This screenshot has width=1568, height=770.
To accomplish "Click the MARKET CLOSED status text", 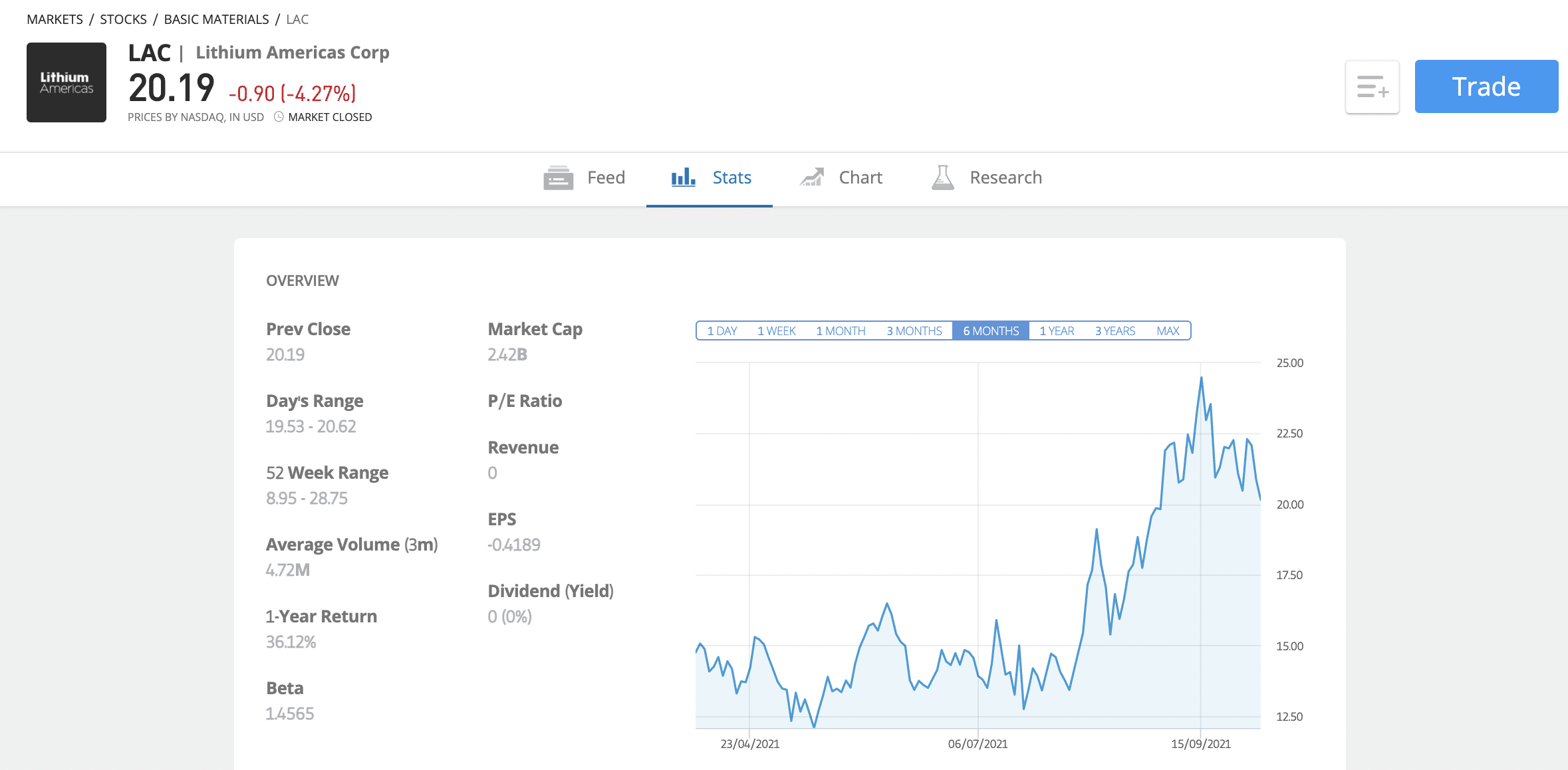I will point(330,117).
